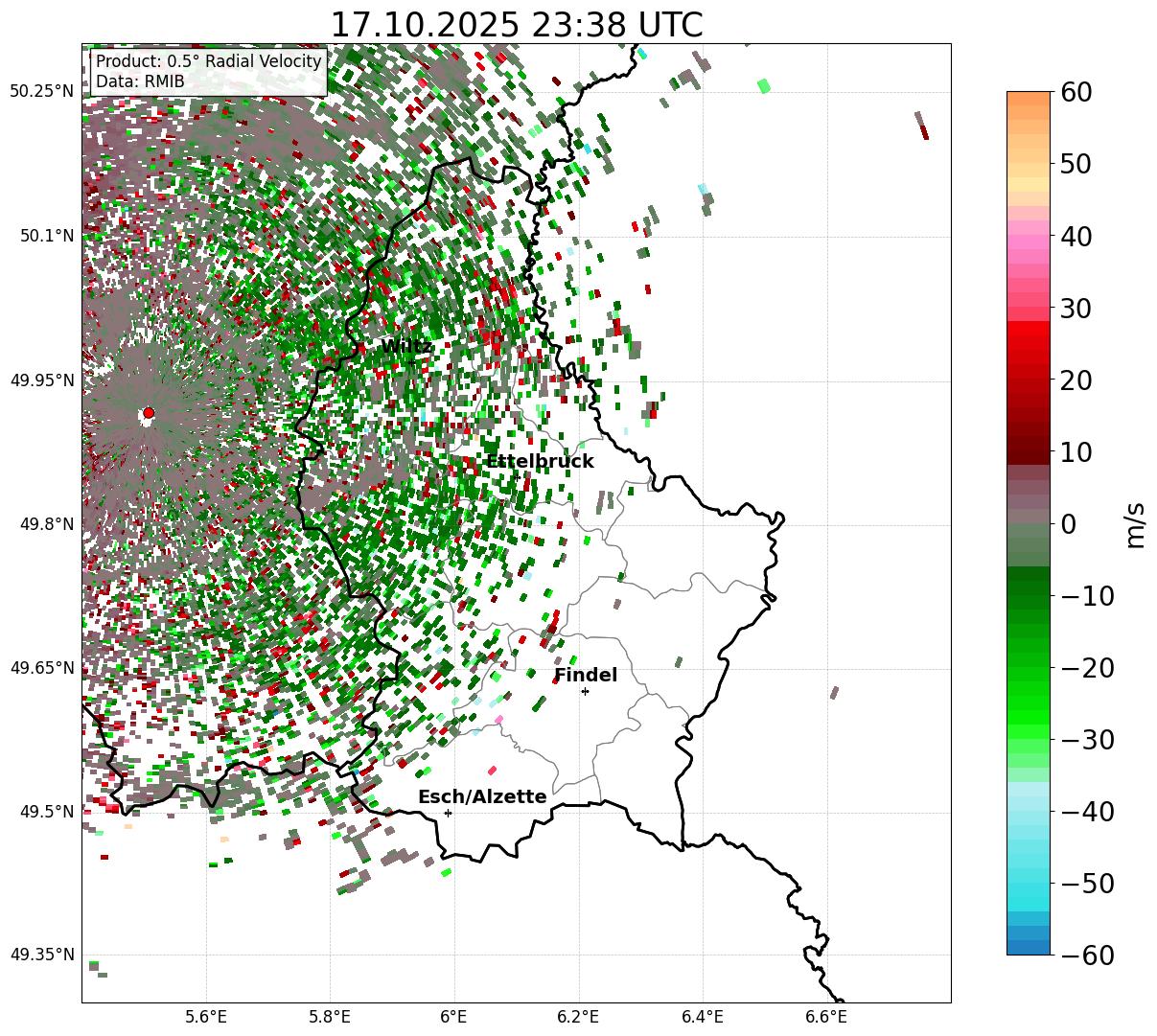Click the 6.4°E longitude tick label
This screenshot has width=1157, height=1036.
[703, 1017]
